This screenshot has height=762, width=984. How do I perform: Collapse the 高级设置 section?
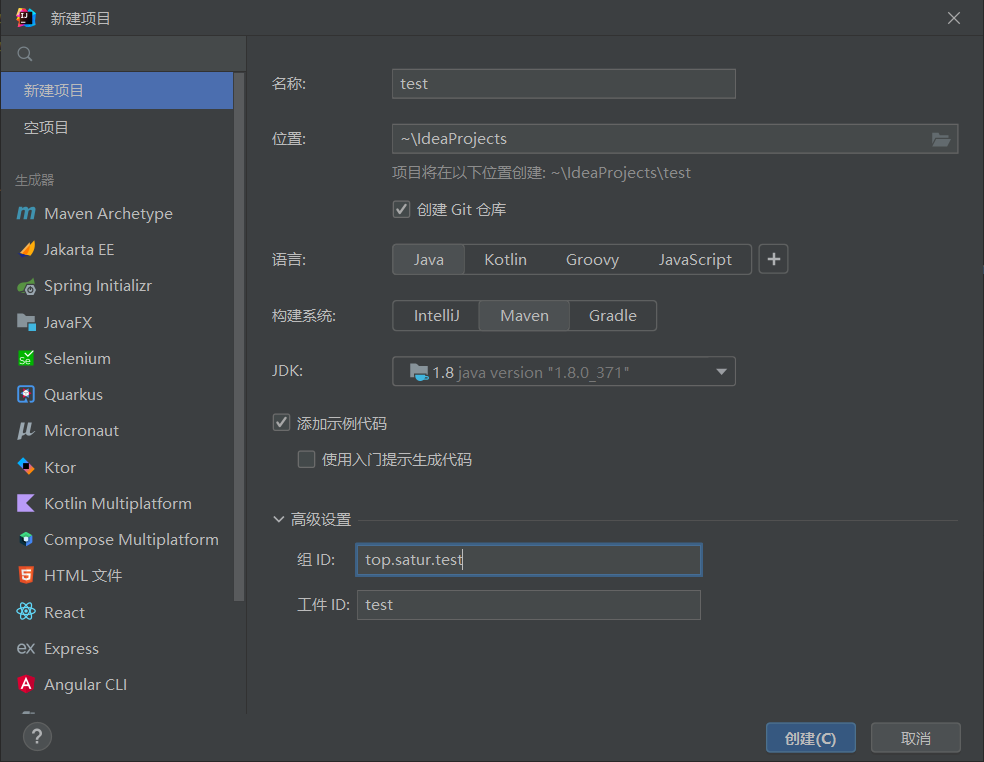click(279, 519)
